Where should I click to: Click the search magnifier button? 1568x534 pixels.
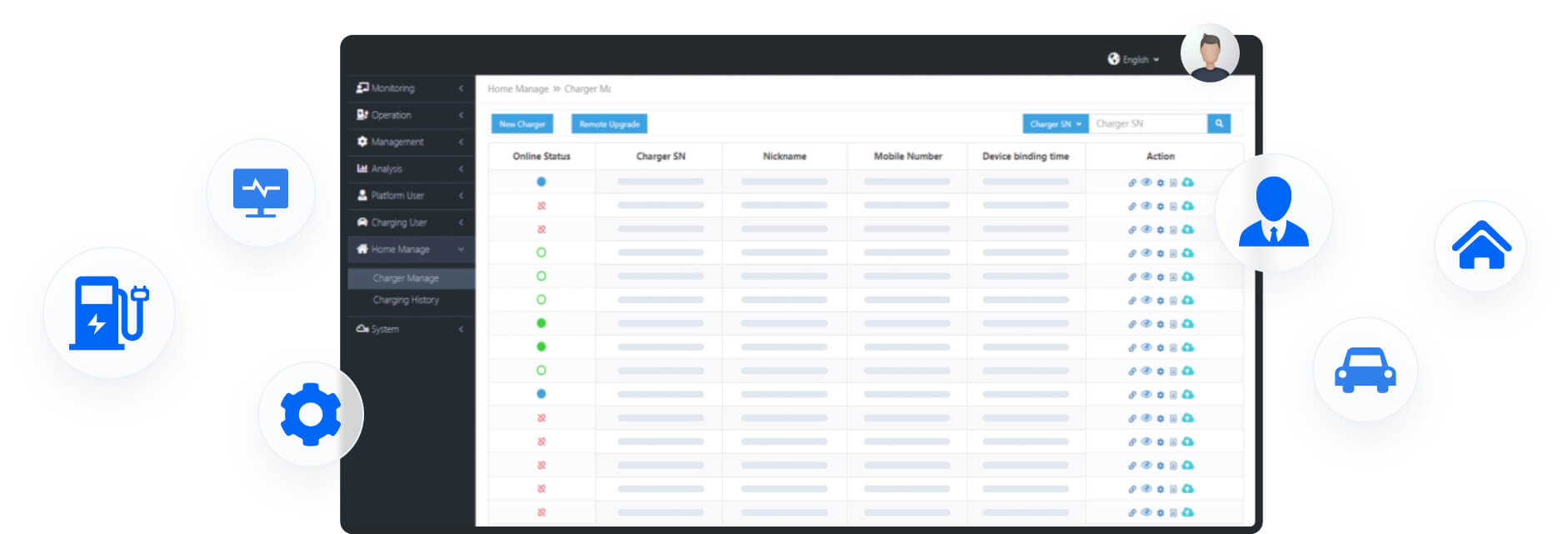pyautogui.click(x=1218, y=123)
